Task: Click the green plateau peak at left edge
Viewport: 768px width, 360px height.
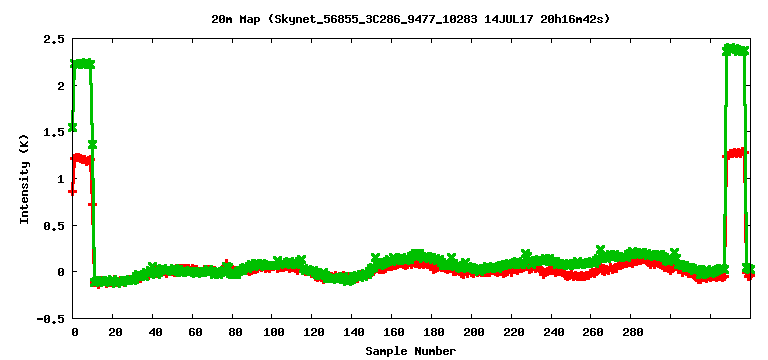Action: (82, 64)
